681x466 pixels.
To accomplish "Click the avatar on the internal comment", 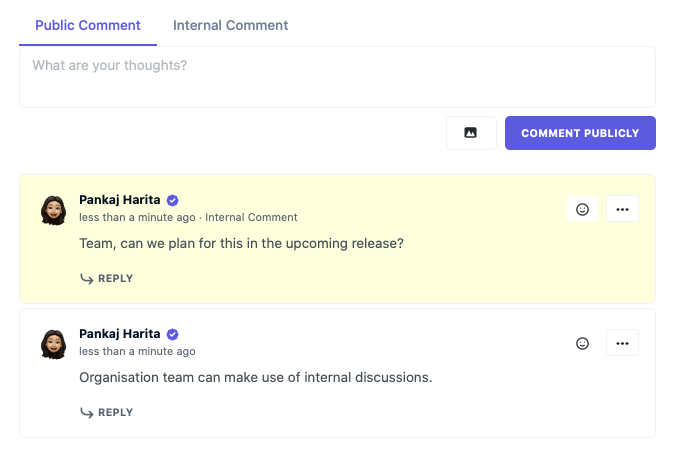I will [53, 210].
